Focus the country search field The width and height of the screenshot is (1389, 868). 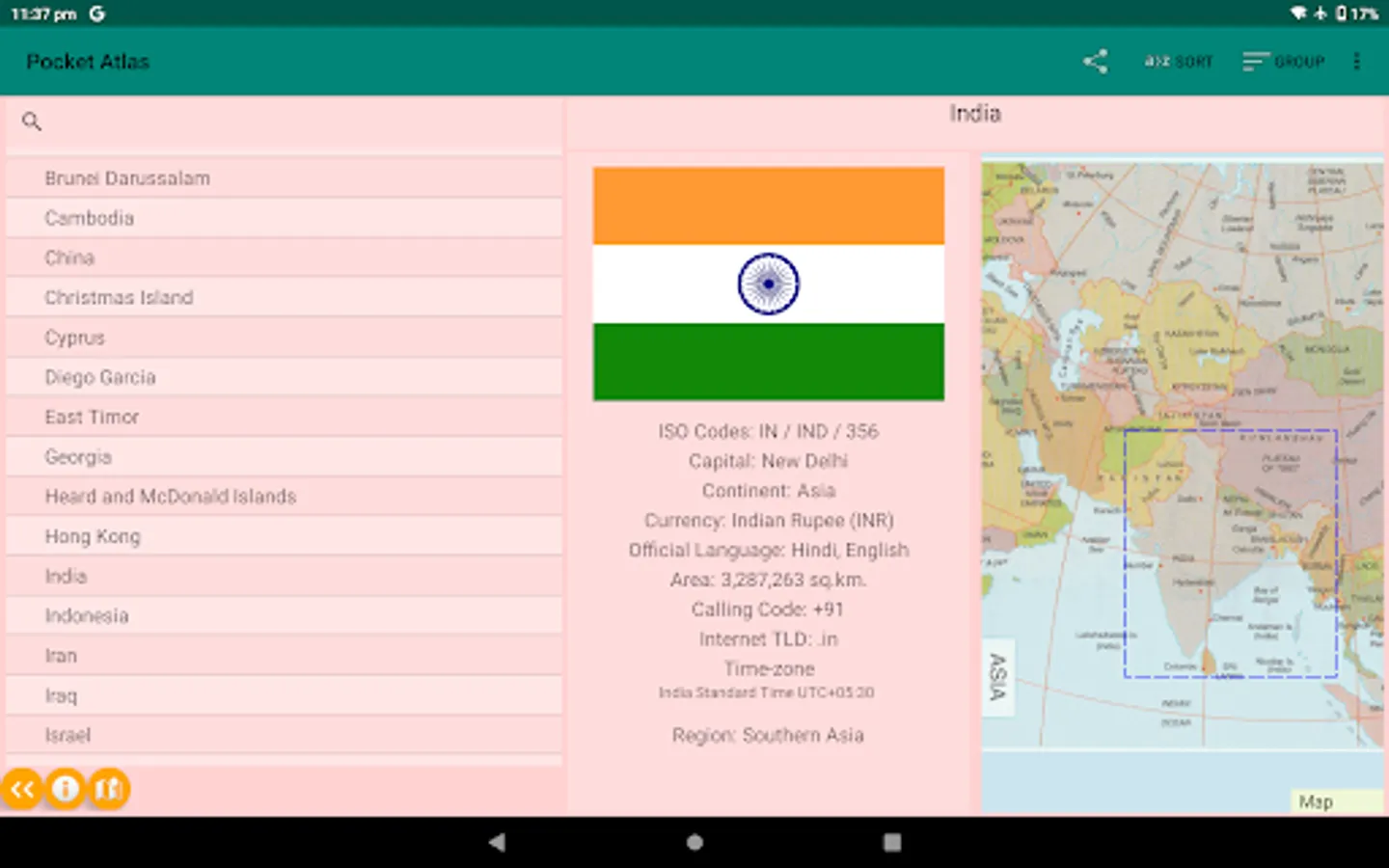pyautogui.click(x=285, y=122)
